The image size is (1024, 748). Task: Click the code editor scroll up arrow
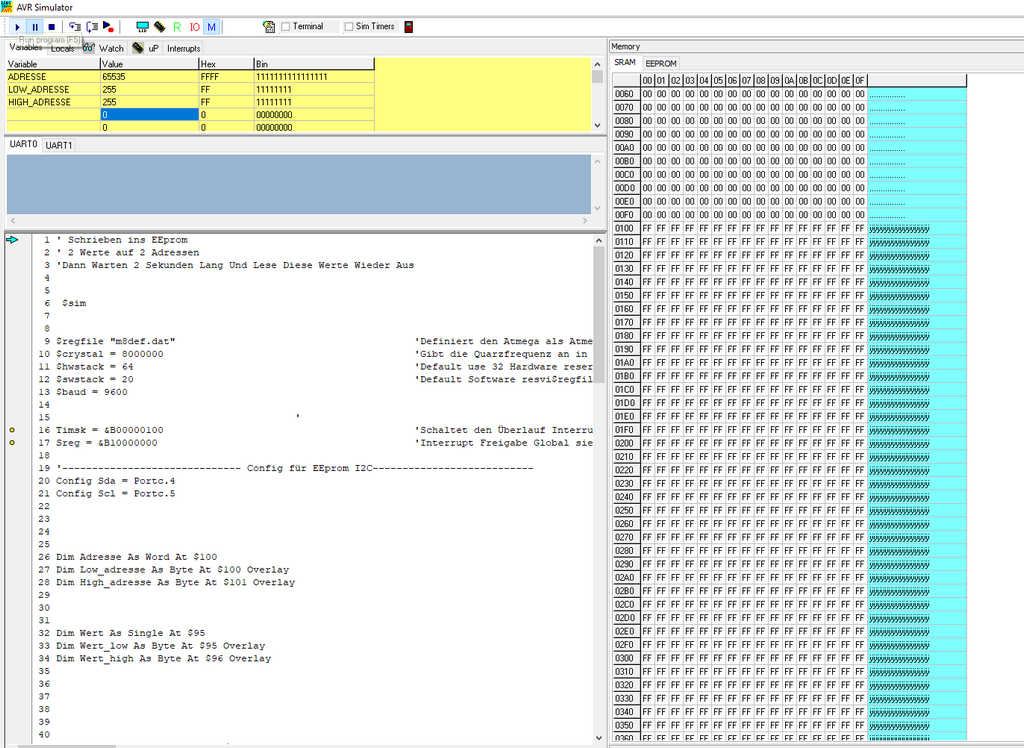point(599,240)
